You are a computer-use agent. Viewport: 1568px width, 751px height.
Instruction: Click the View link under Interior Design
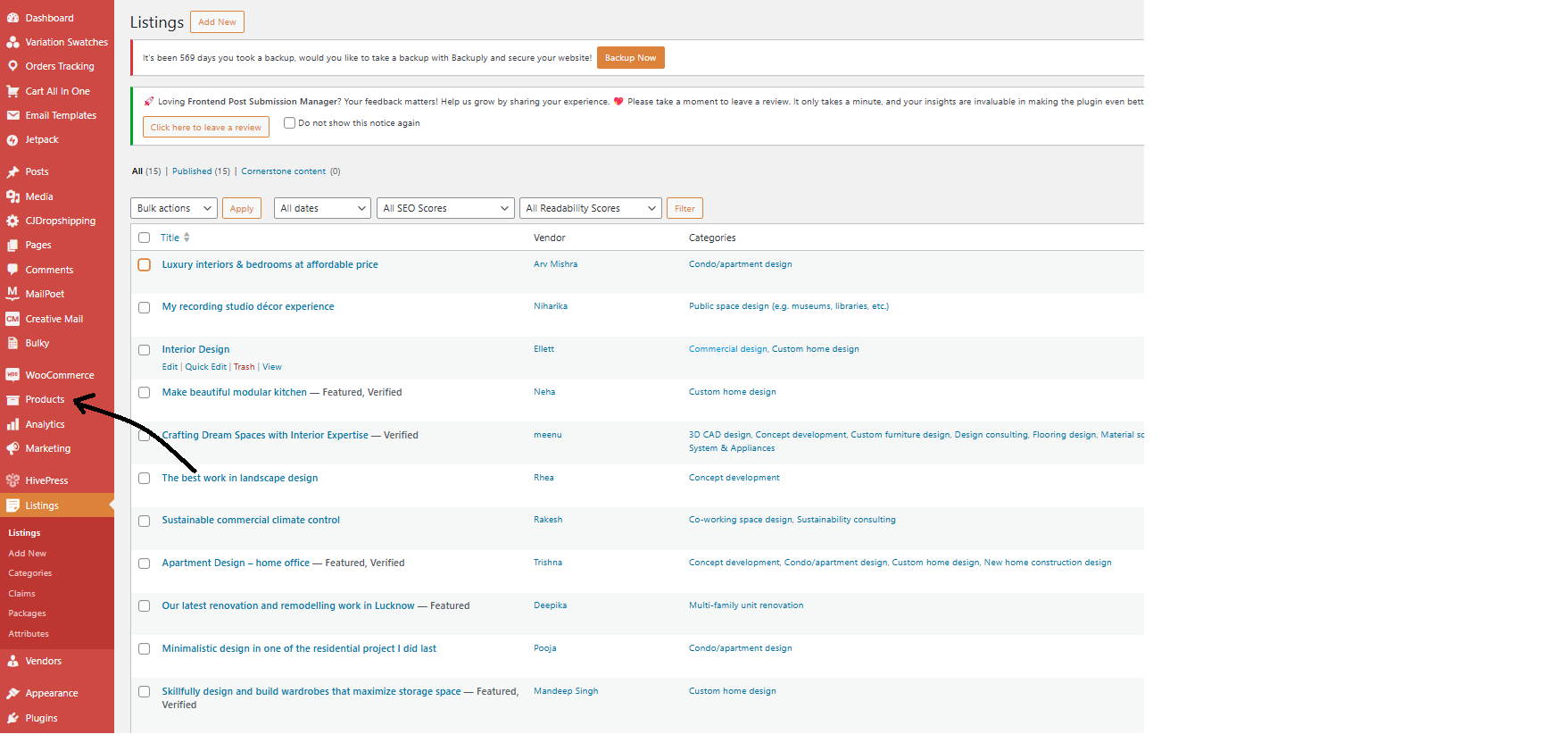click(x=272, y=367)
